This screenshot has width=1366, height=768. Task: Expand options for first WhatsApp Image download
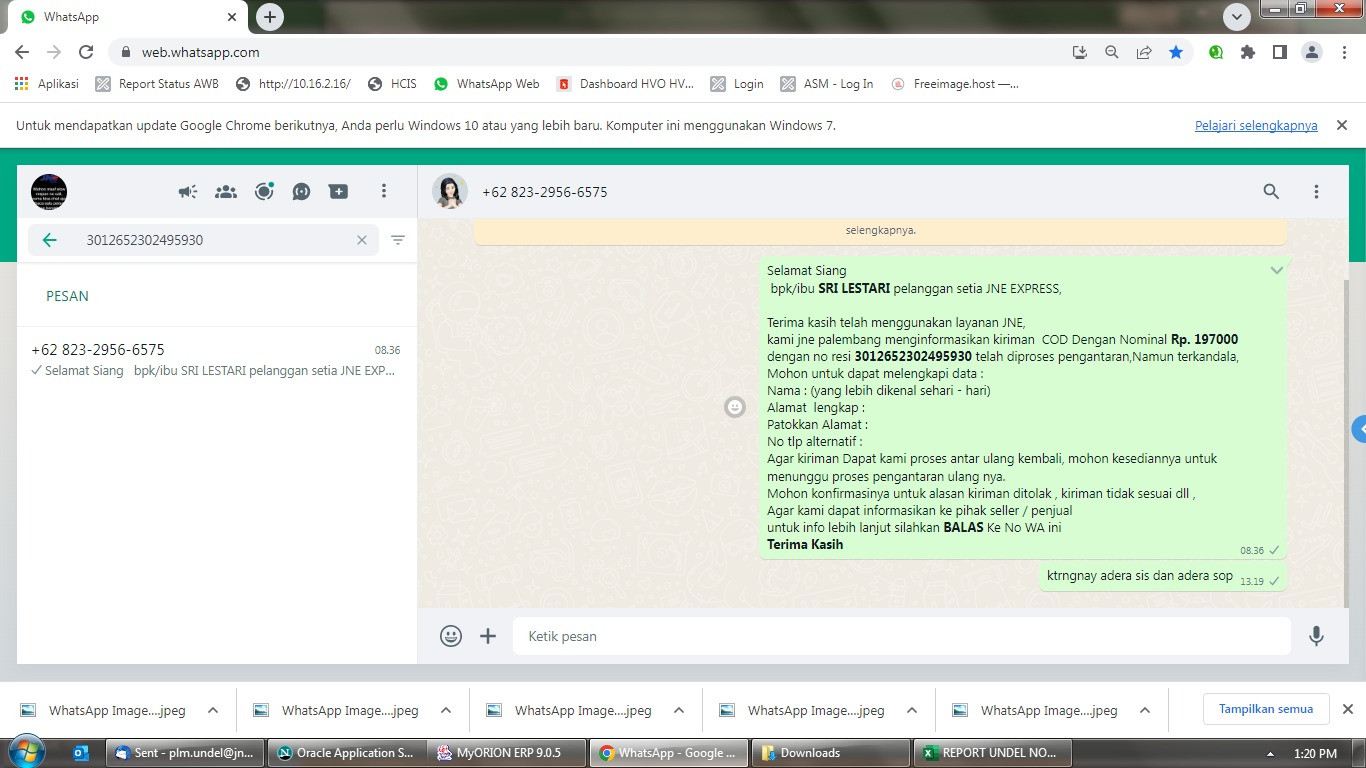213,710
